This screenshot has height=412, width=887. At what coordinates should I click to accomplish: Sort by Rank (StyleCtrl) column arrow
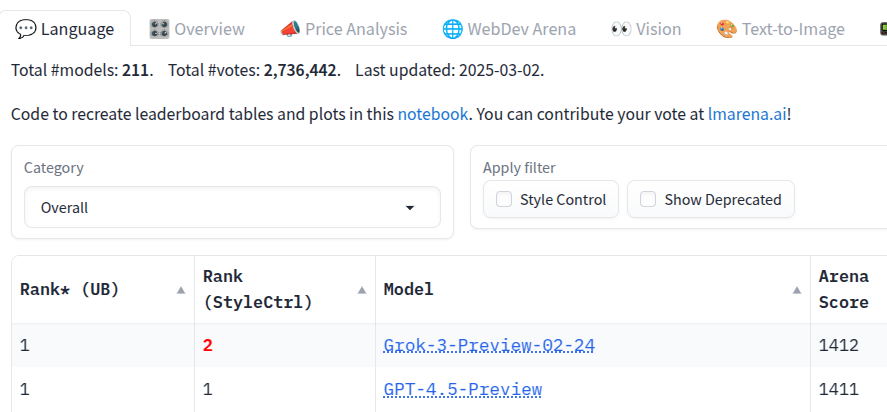tap(362, 290)
